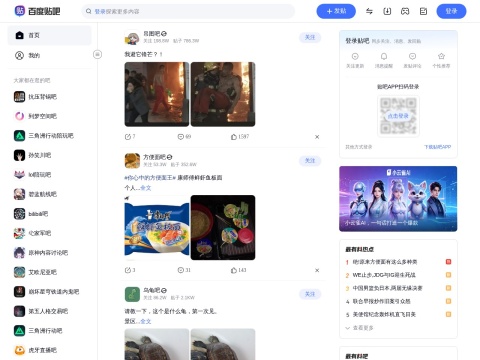Dismiss the first post with X
This screenshot has height=360, width=480.
(x=317, y=137)
